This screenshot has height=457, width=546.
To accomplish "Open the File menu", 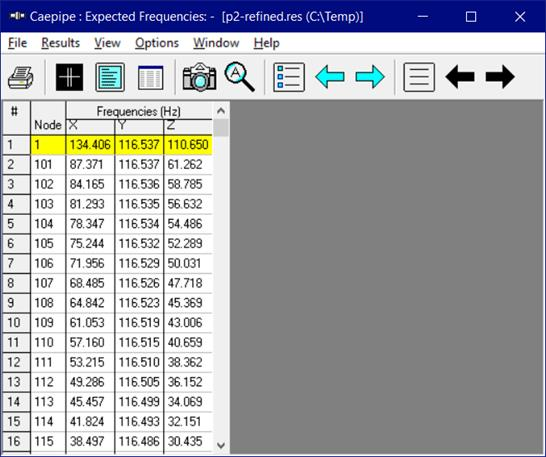I will 17,43.
